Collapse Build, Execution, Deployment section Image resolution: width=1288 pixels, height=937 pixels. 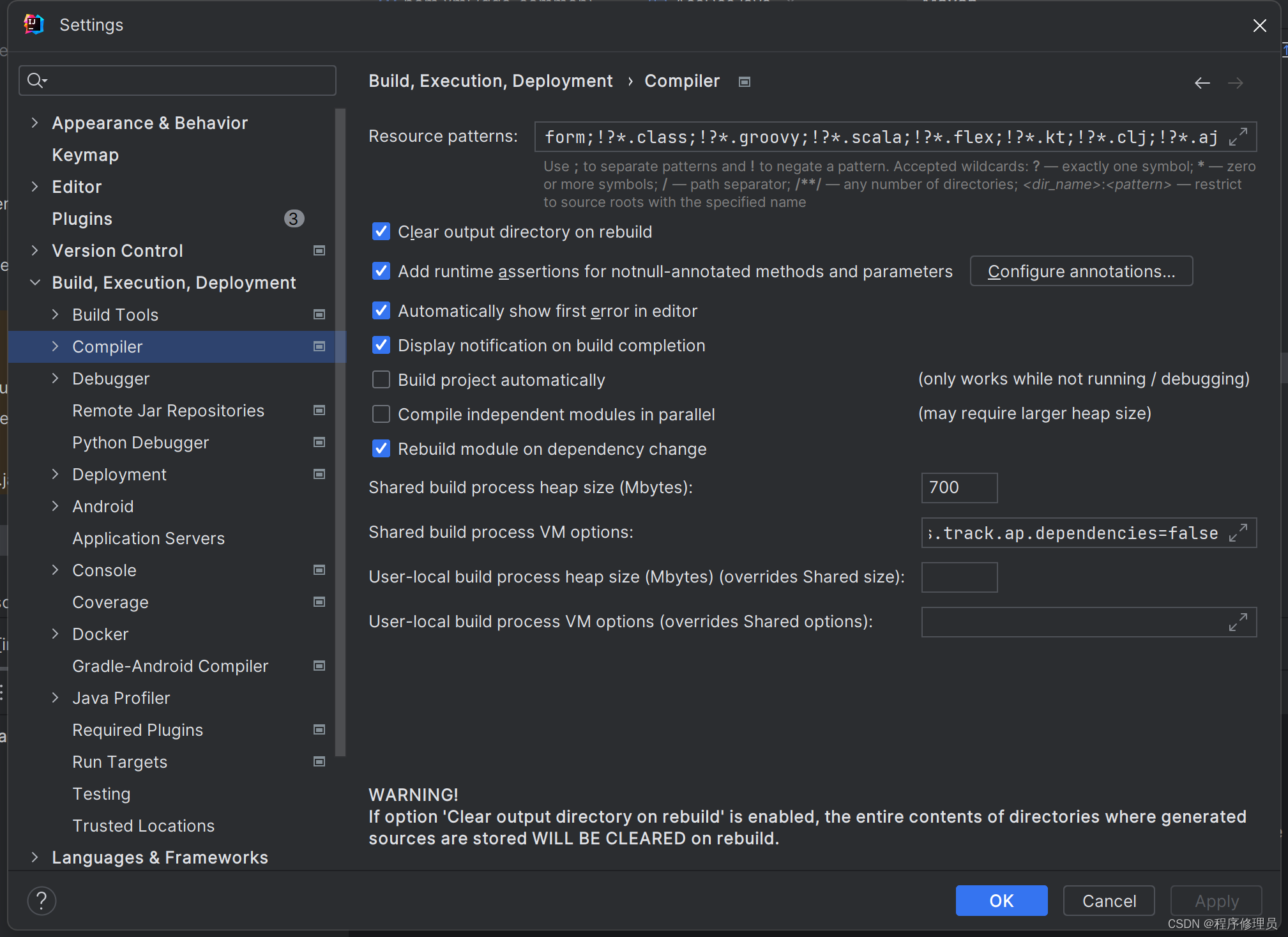35,282
